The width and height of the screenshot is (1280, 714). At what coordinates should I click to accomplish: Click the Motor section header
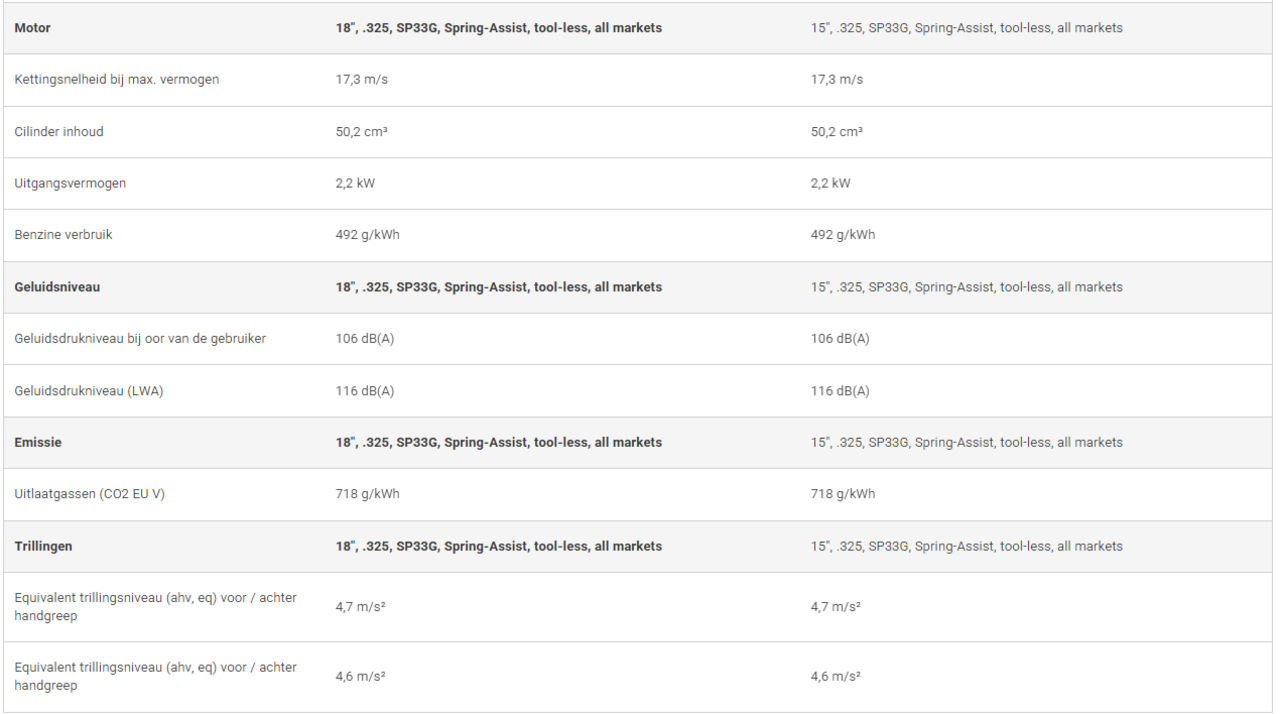(32, 28)
